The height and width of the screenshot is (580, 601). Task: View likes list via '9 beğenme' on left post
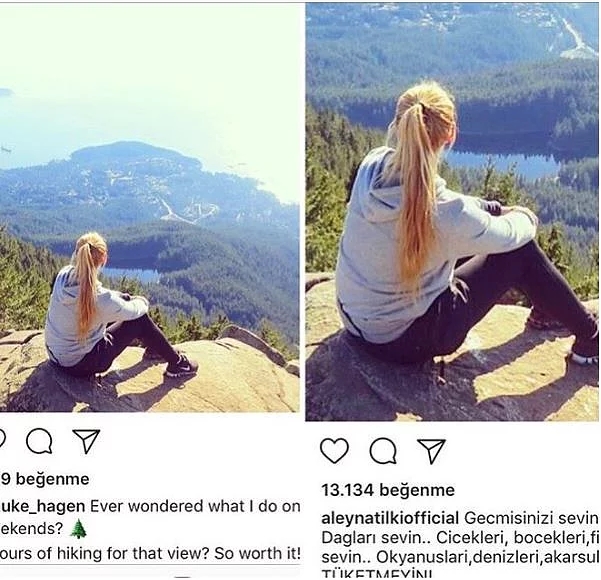point(44,479)
